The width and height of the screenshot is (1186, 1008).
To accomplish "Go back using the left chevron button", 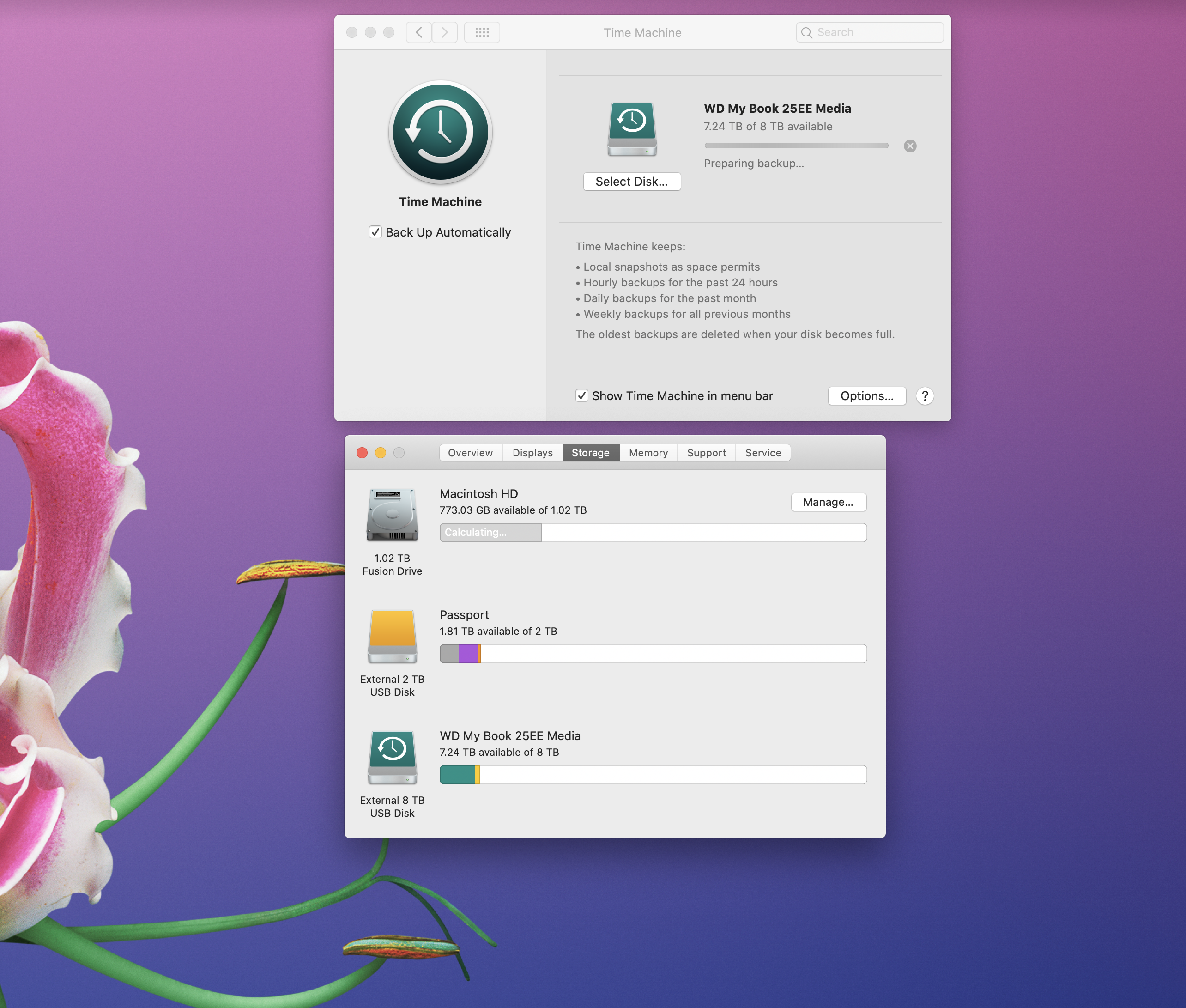I will pyautogui.click(x=419, y=33).
